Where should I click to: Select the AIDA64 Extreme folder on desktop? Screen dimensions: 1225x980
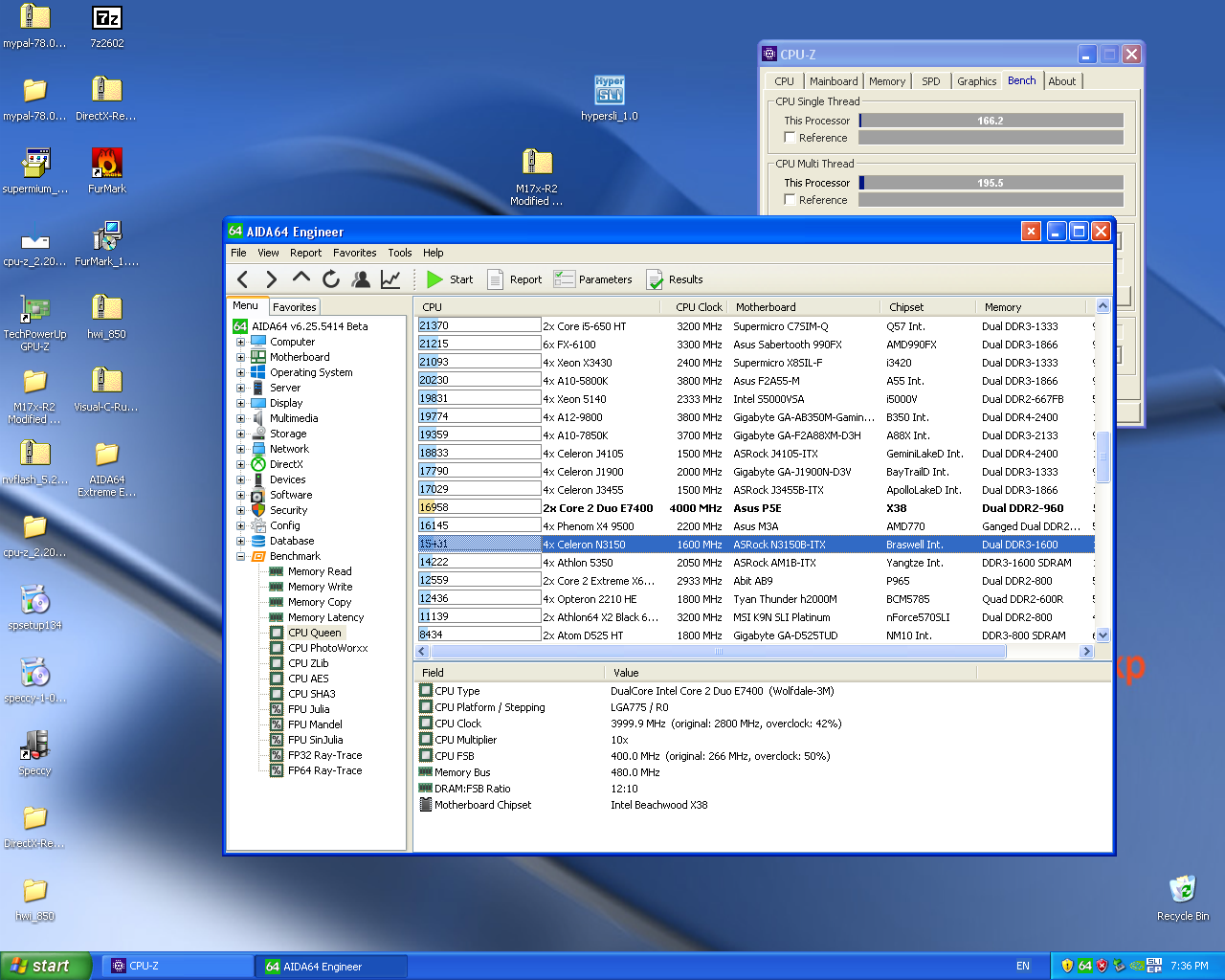click(x=106, y=469)
